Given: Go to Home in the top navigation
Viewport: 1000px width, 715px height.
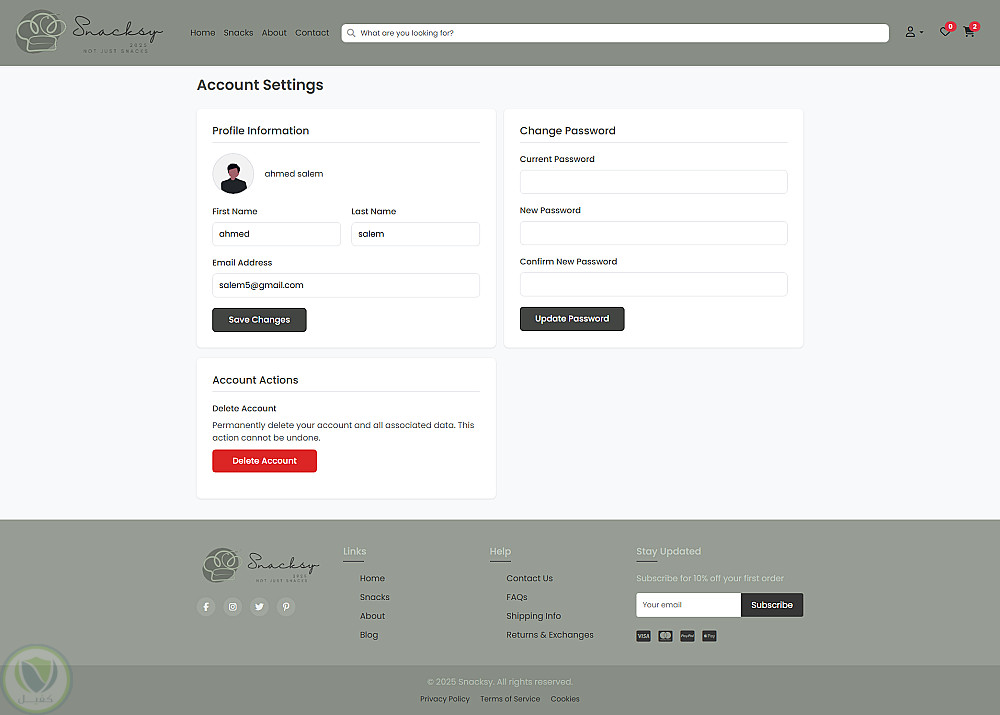Looking at the screenshot, I should click(x=203, y=33).
